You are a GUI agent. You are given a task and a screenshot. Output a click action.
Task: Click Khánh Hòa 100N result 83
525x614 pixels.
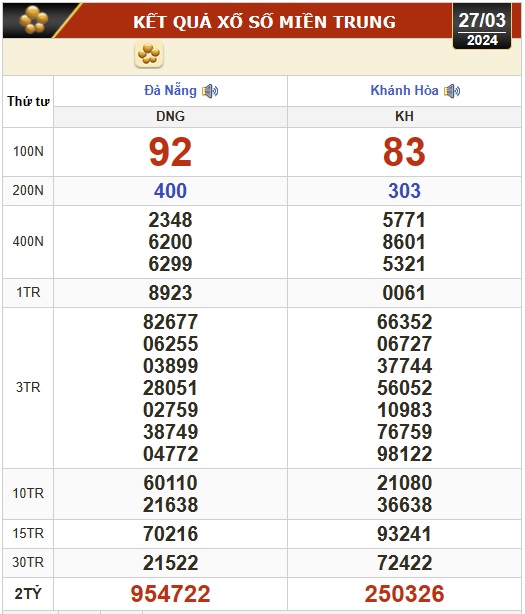(x=404, y=152)
